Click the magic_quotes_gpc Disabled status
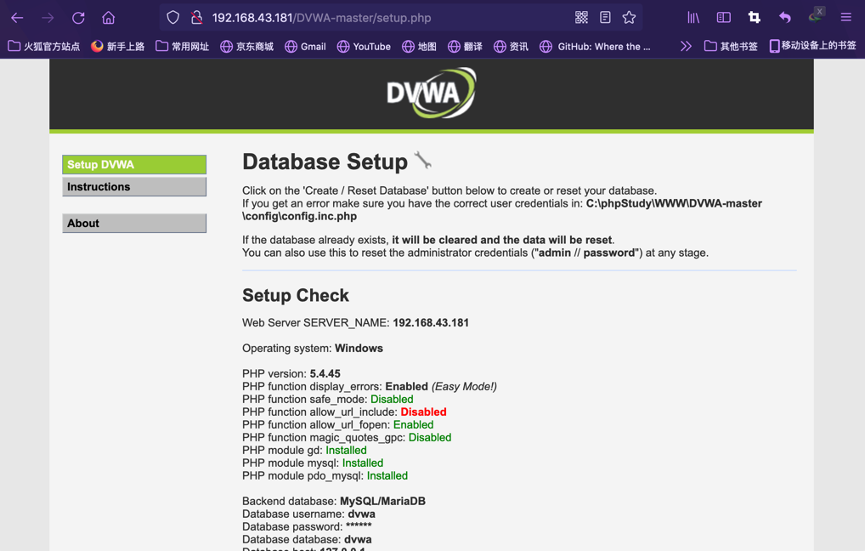 click(x=430, y=437)
